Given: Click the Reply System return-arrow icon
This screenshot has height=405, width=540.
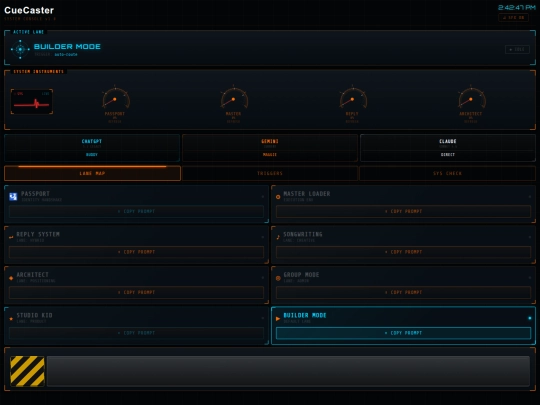Looking at the screenshot, I should point(11,237).
